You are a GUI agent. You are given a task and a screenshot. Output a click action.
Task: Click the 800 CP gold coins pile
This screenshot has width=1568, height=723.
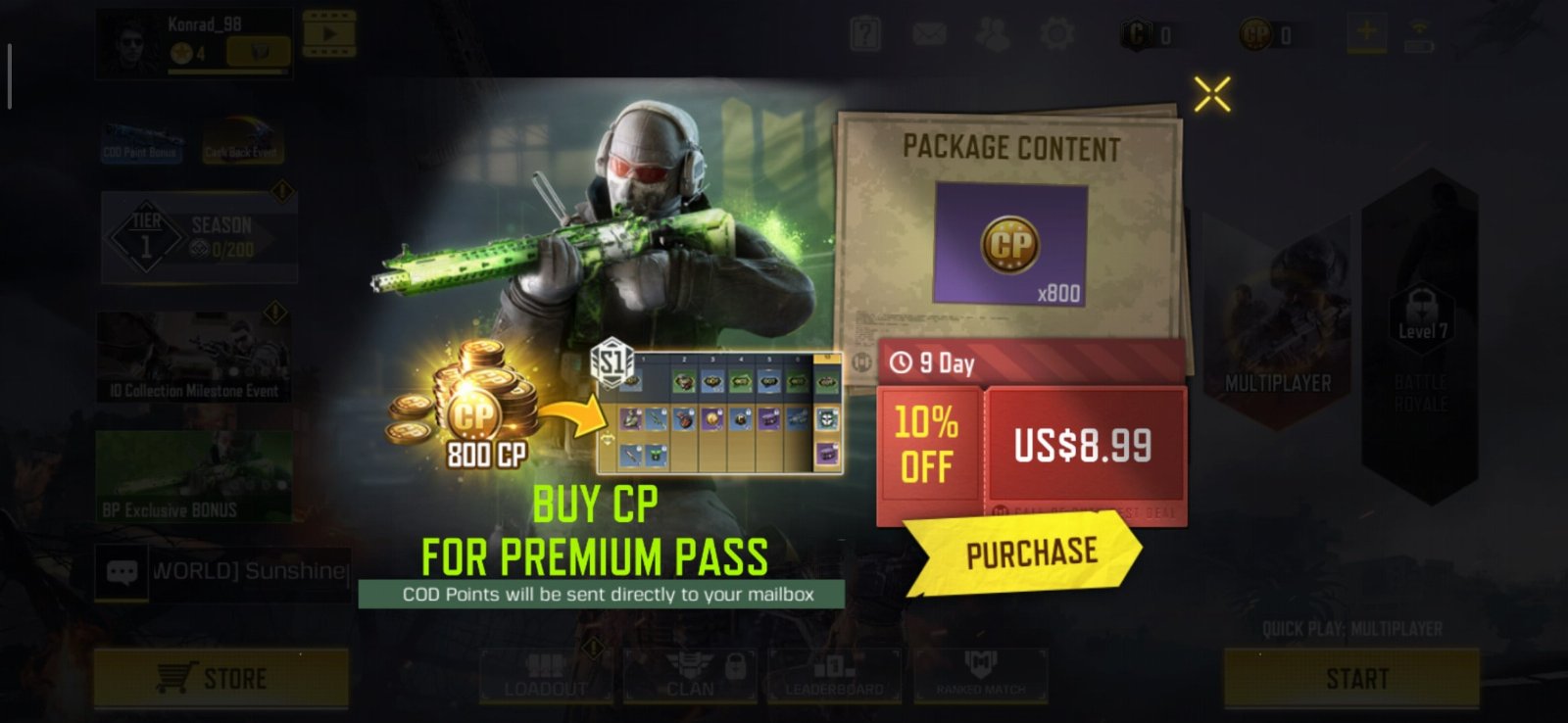pos(468,406)
